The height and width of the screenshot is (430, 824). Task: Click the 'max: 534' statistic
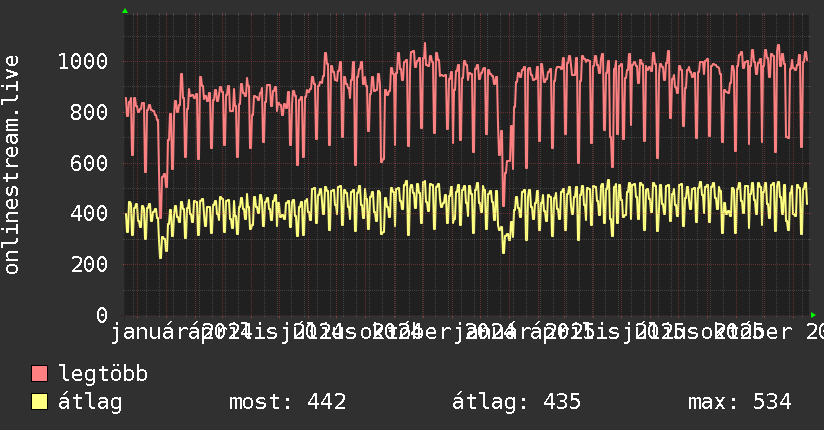[739, 402]
